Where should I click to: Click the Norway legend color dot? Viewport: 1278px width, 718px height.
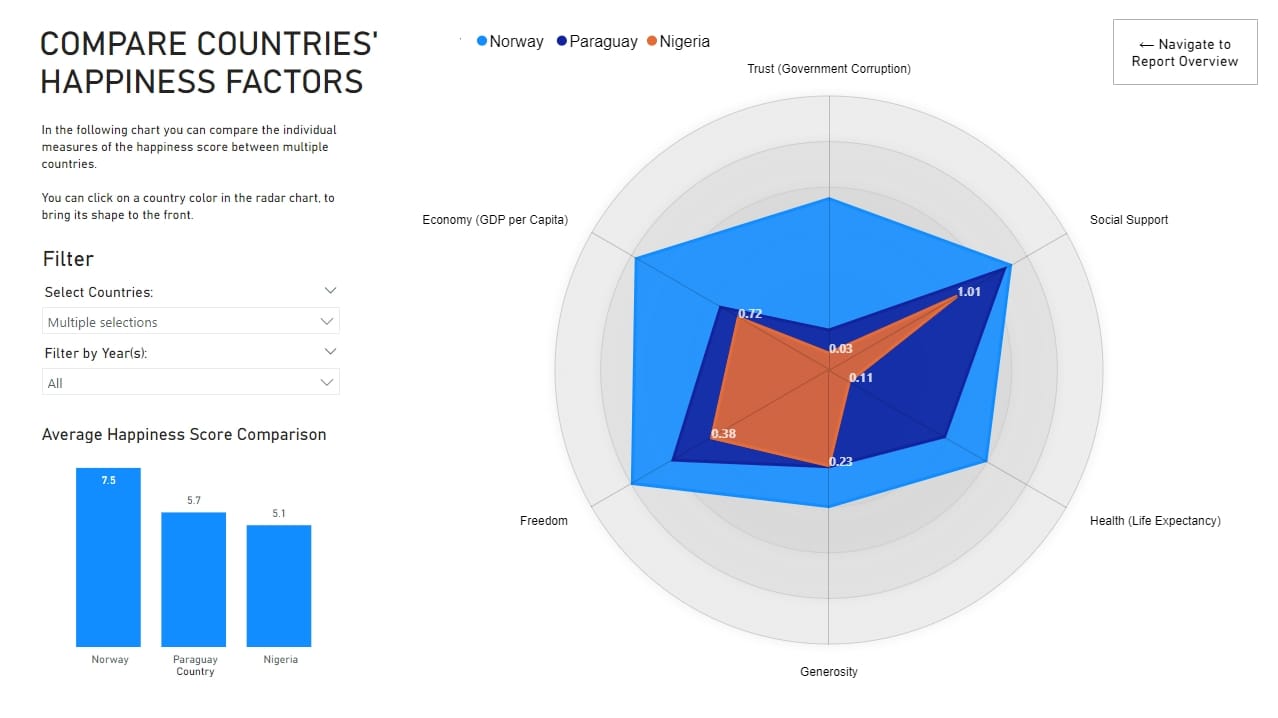pos(482,42)
